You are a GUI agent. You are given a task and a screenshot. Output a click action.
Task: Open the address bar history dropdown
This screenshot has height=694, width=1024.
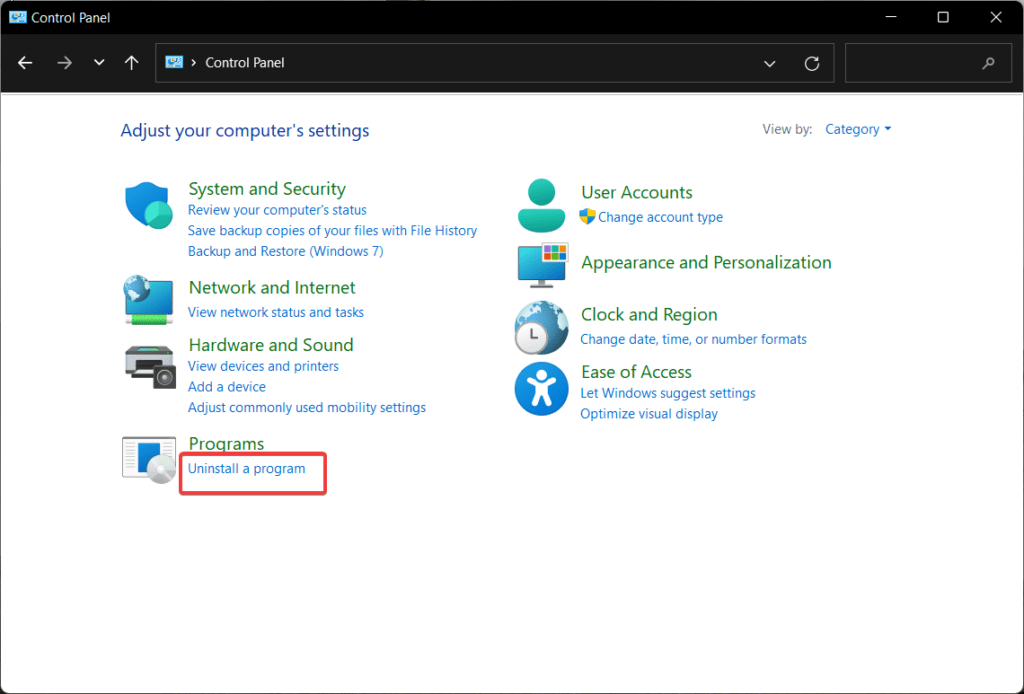point(769,62)
